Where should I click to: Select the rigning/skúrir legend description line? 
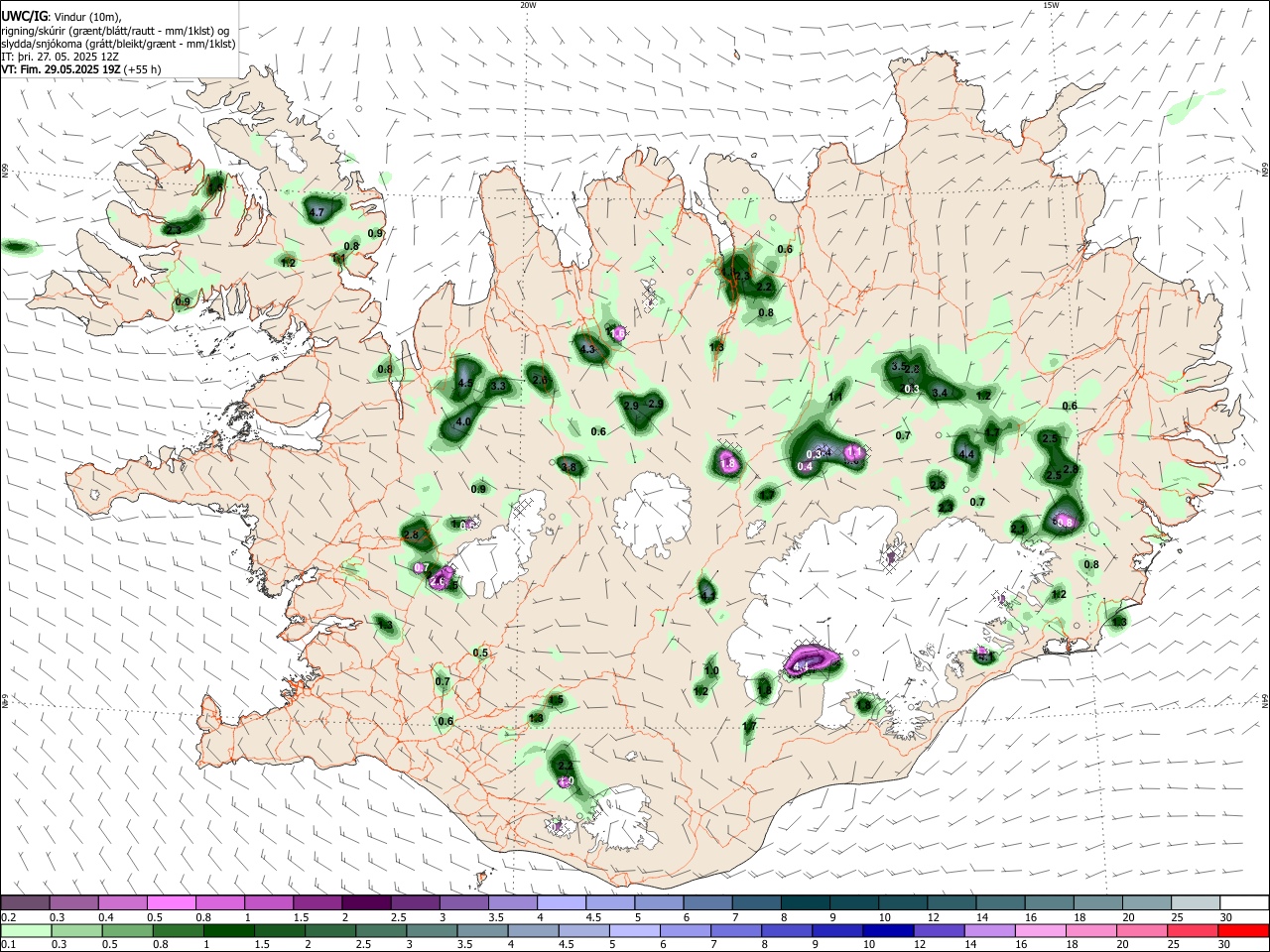[115, 30]
